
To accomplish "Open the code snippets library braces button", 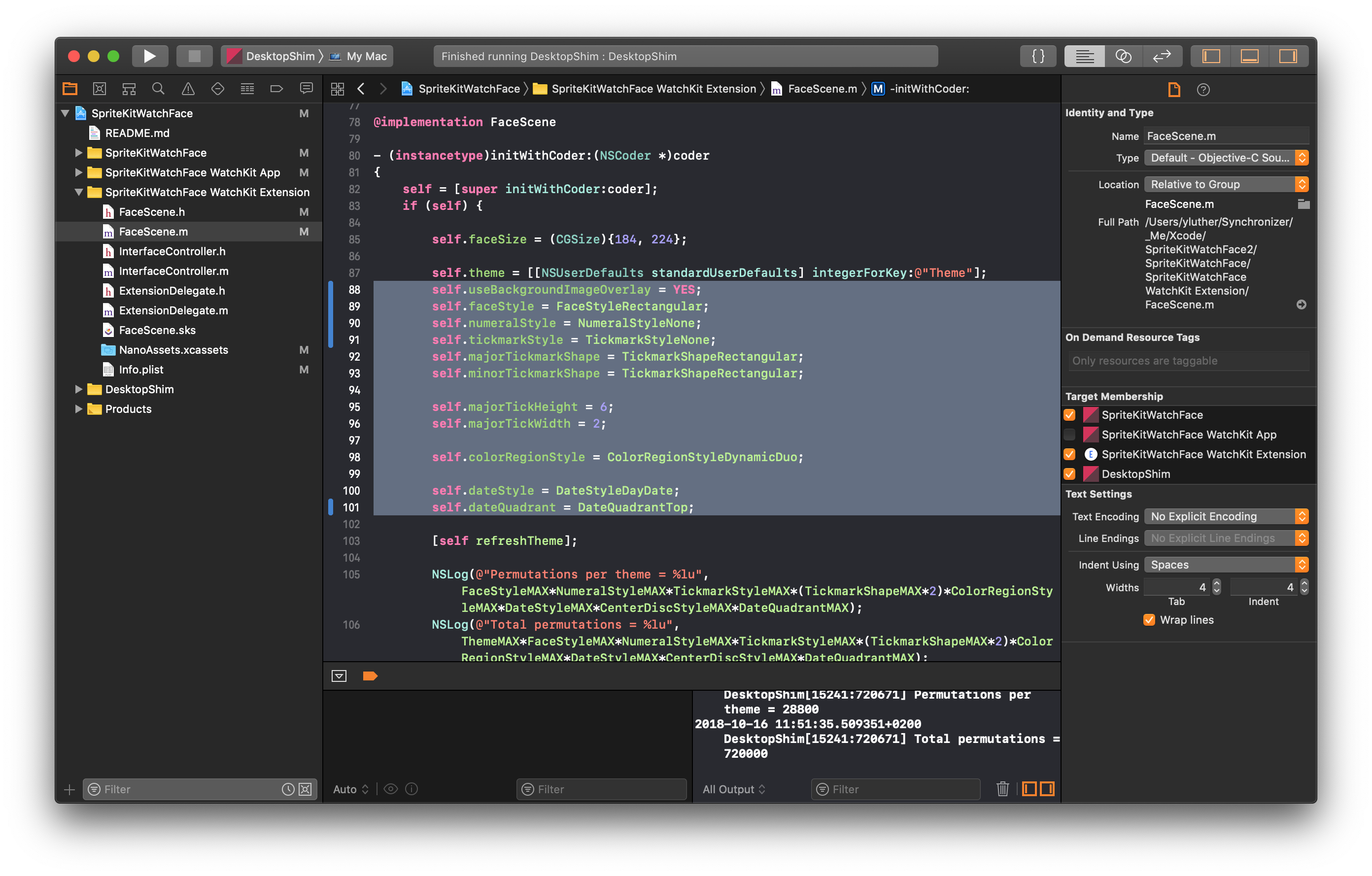I will coord(1038,56).
